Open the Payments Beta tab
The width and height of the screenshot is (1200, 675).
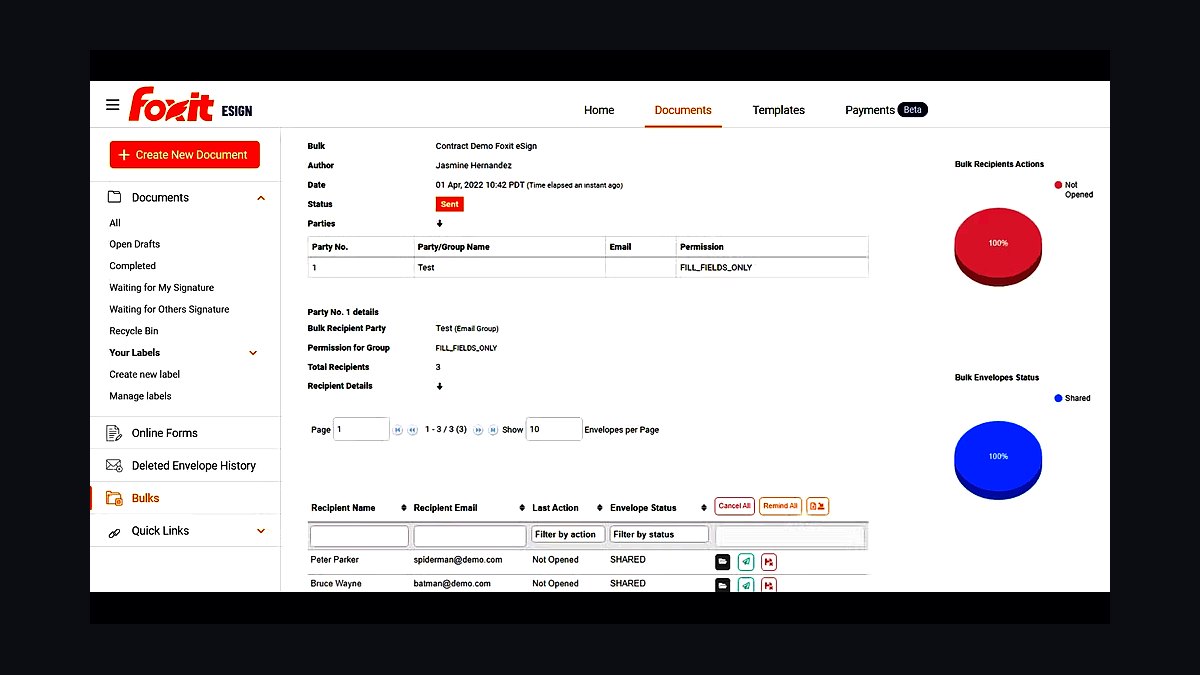pos(886,110)
